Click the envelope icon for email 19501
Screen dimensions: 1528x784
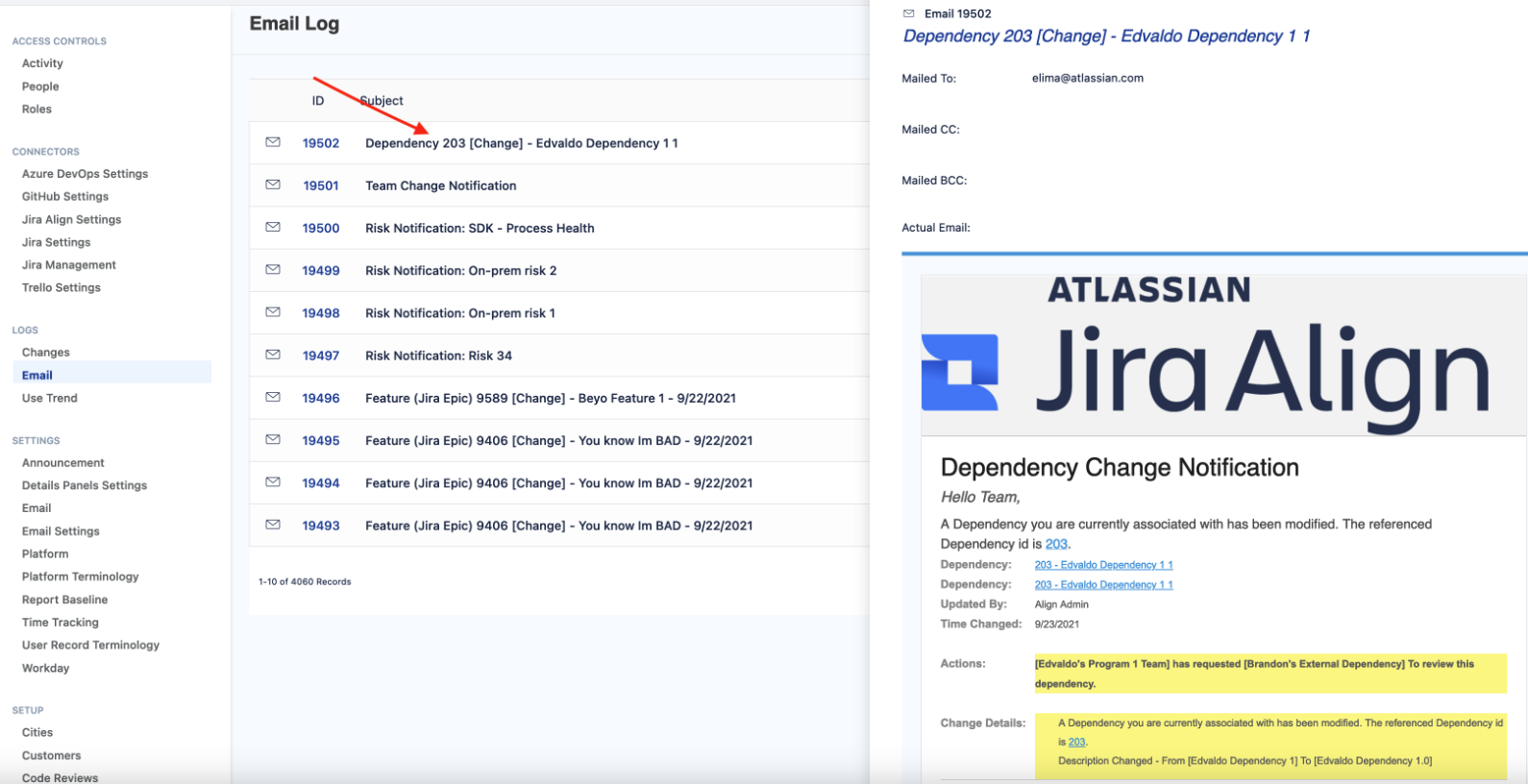(273, 184)
